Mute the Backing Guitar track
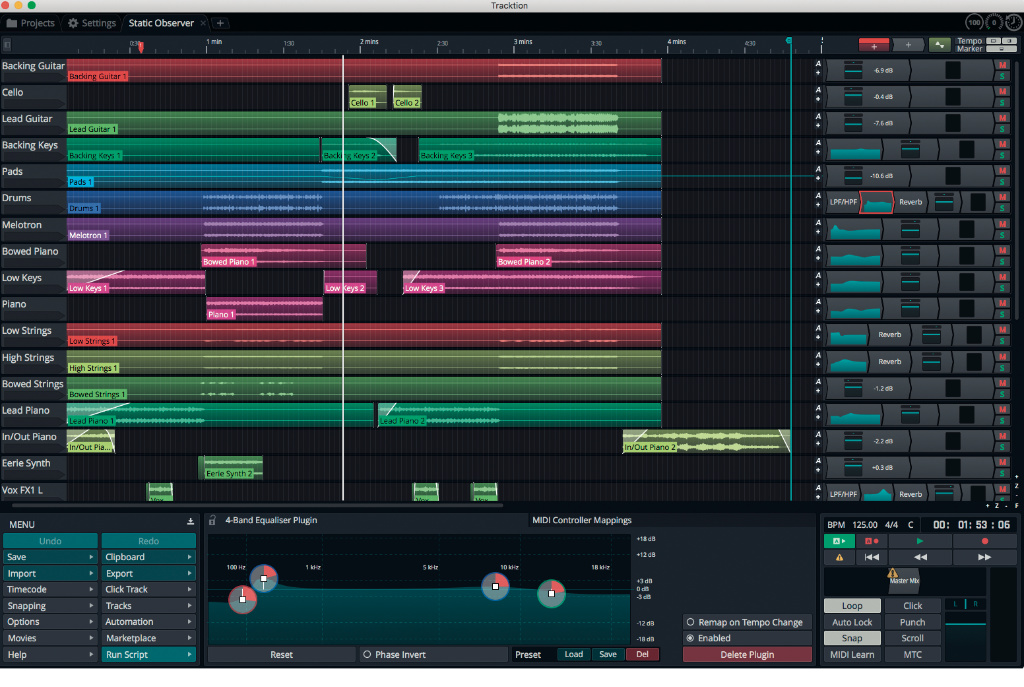 [x=1002, y=65]
